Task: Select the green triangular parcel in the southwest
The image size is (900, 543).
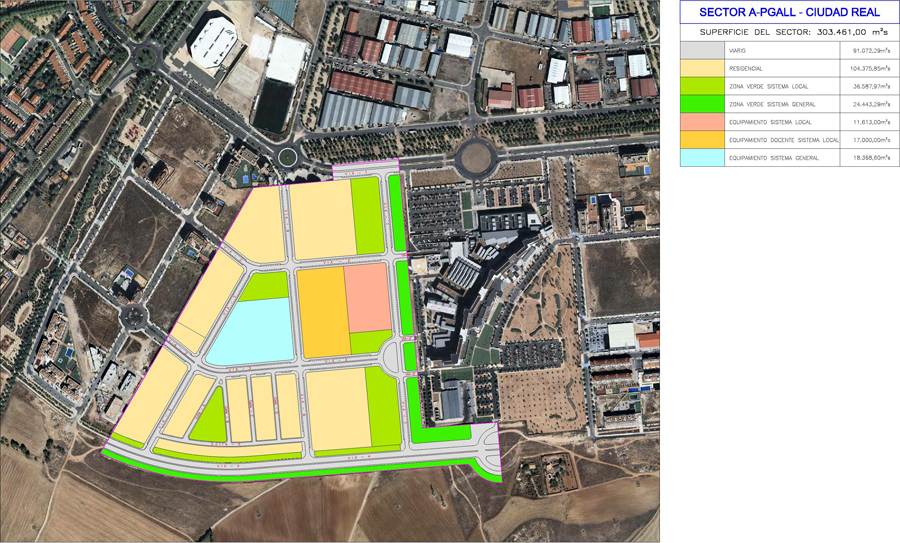Action: point(210,420)
